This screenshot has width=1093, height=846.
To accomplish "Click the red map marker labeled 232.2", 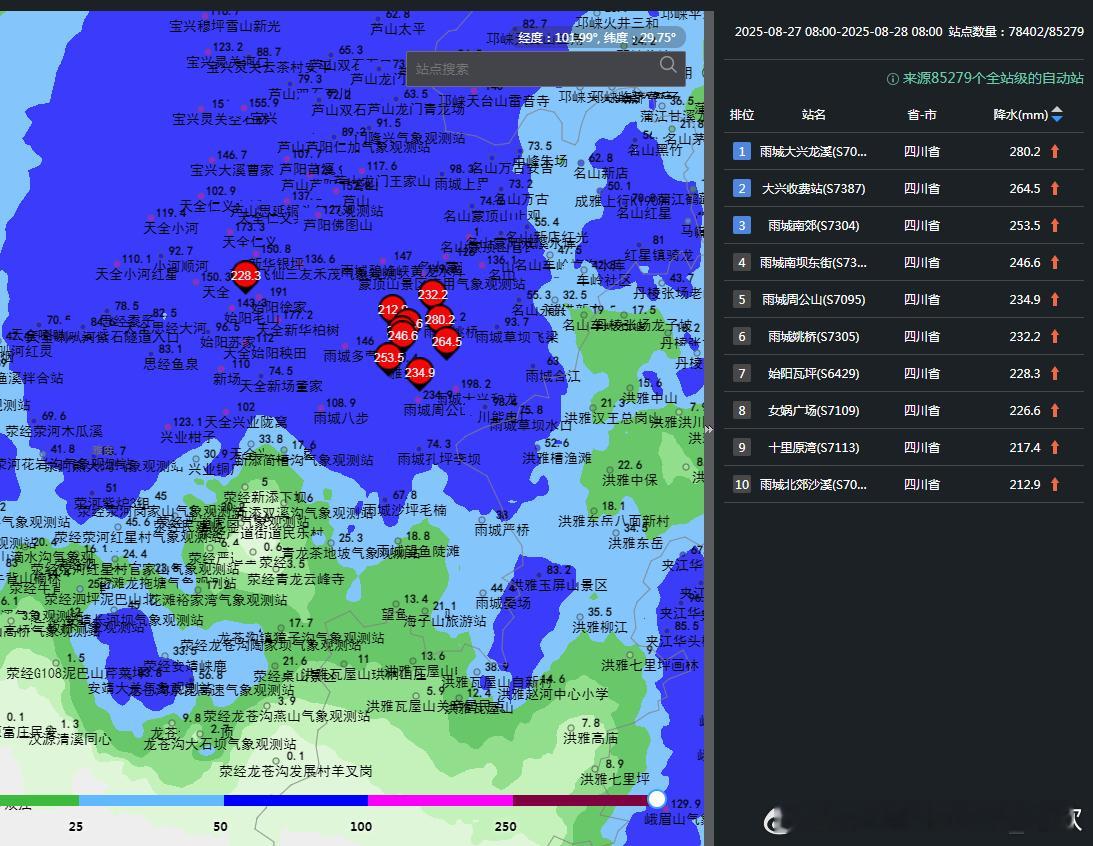I will pyautogui.click(x=432, y=295).
